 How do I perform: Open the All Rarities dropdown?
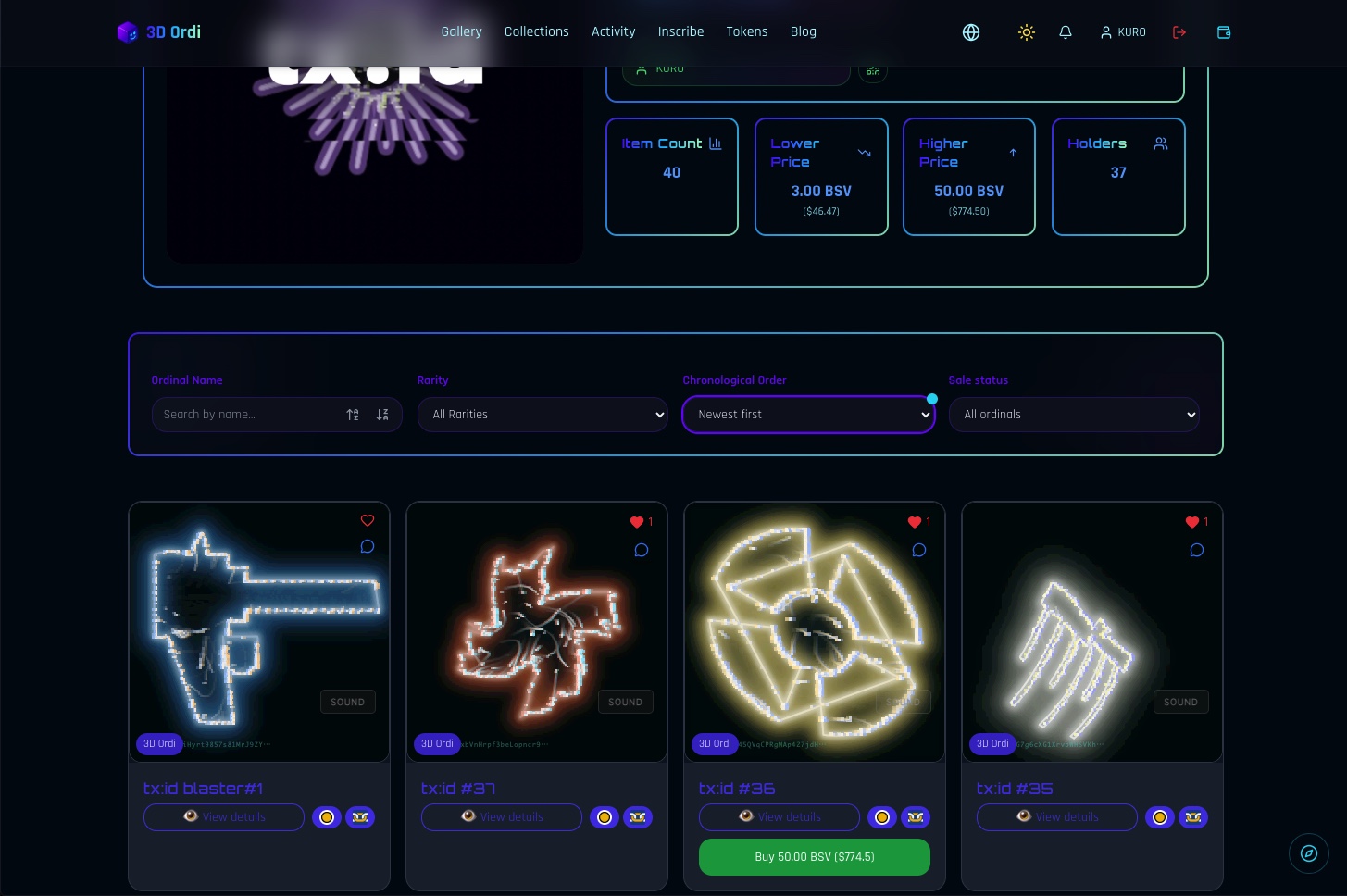tap(543, 415)
